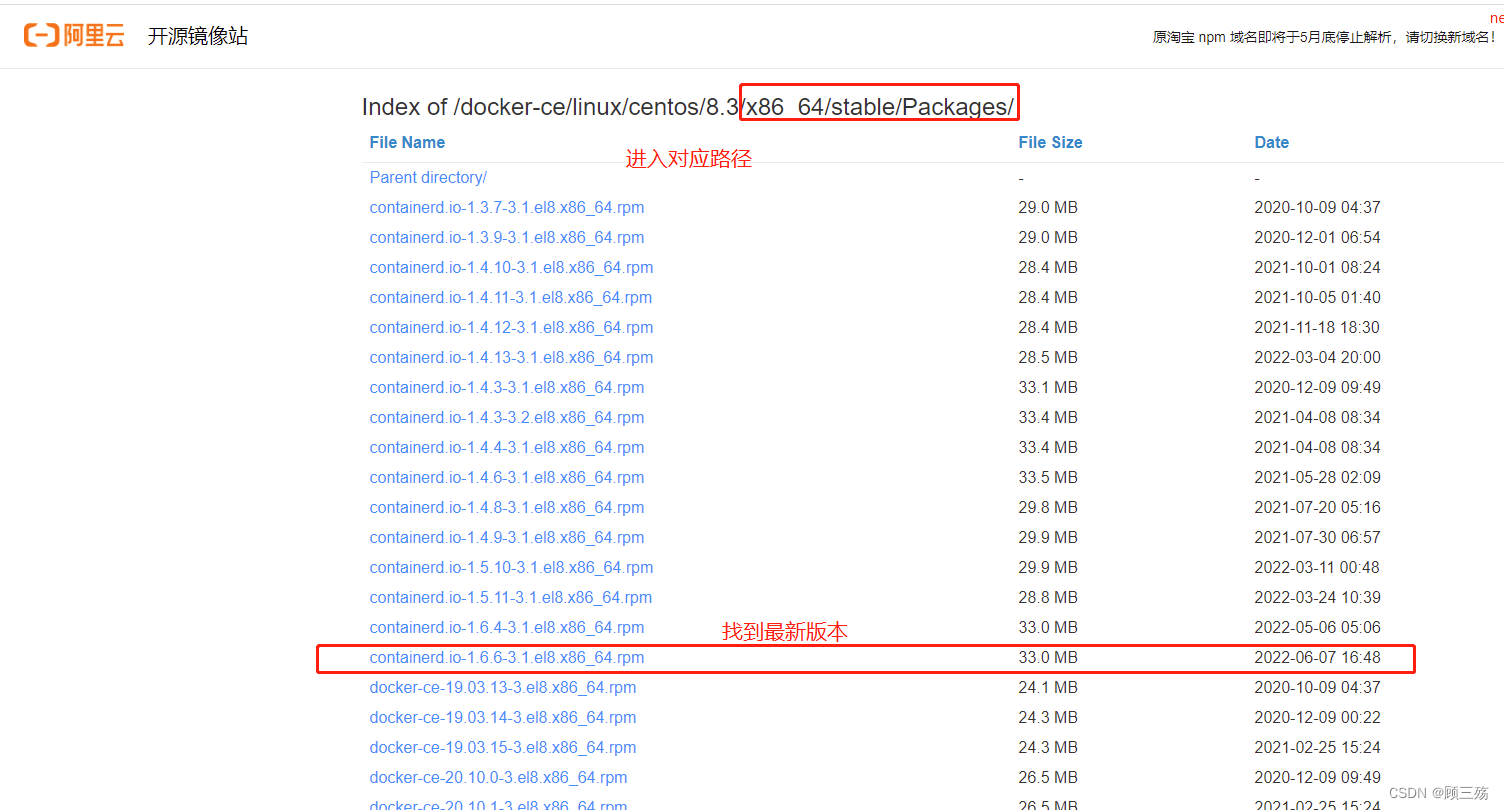Open containerd.io-1.4.11-3.1.el8 rpm link
Image resolution: width=1504 pixels, height=810 pixels.
(x=511, y=297)
